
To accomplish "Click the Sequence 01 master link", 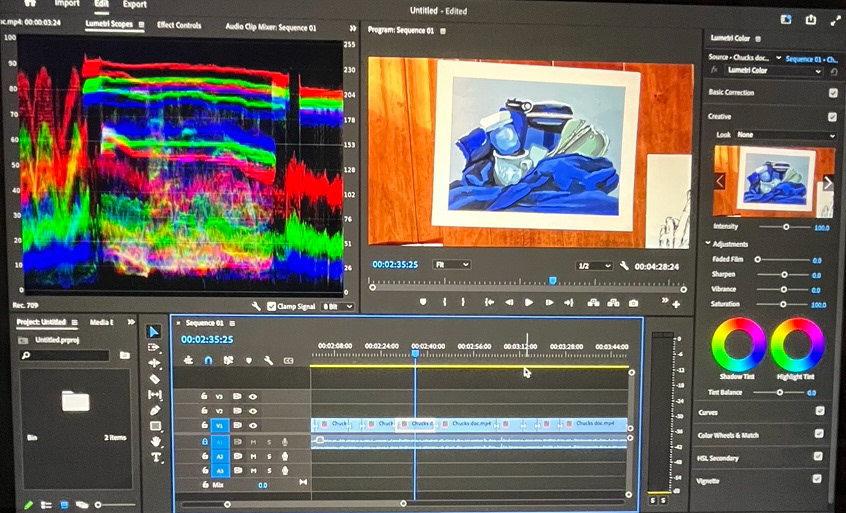I will click(x=811, y=59).
